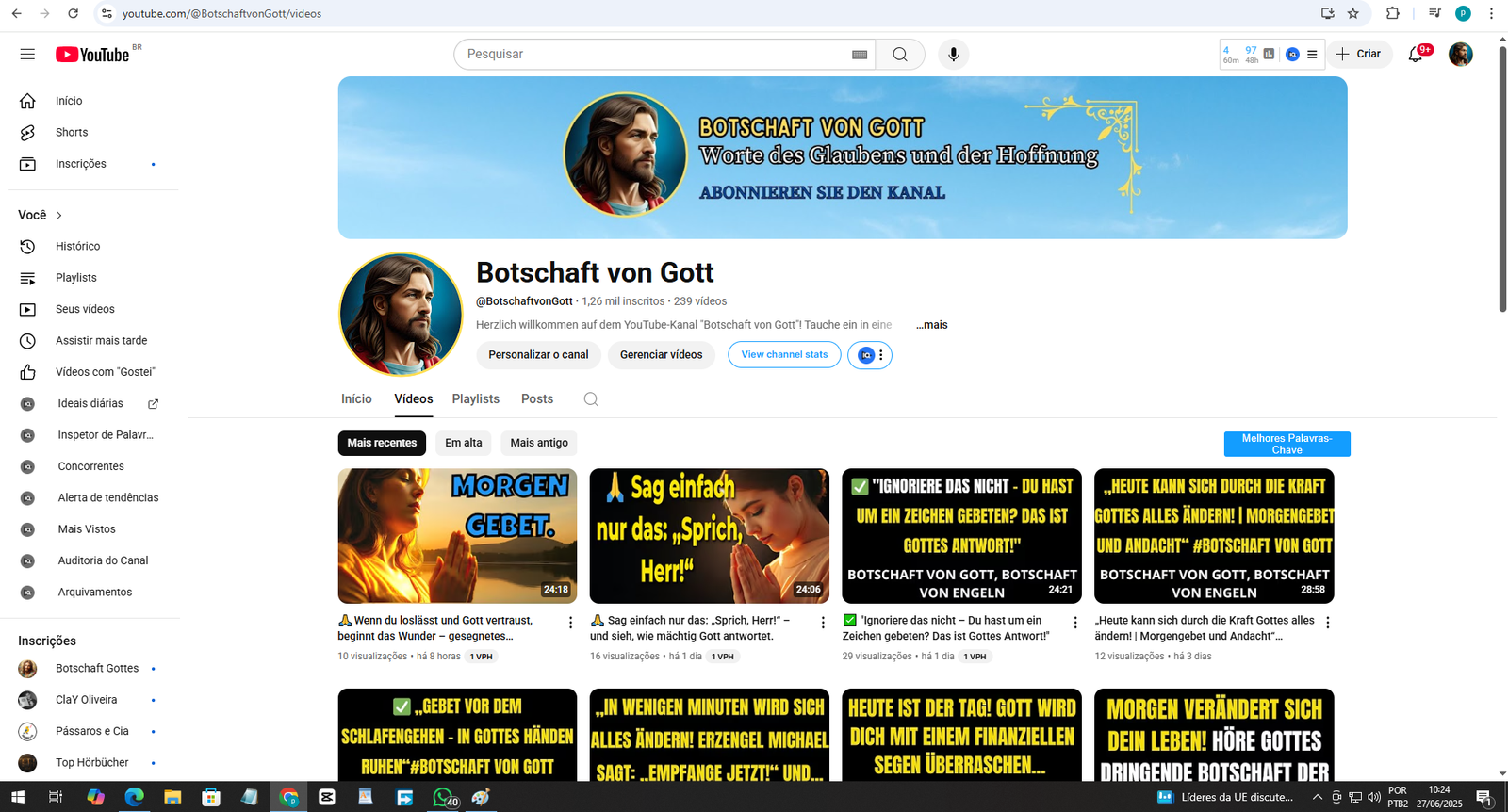The width and height of the screenshot is (1508, 812).
Task: Click View channel stats button
Action: (x=784, y=355)
